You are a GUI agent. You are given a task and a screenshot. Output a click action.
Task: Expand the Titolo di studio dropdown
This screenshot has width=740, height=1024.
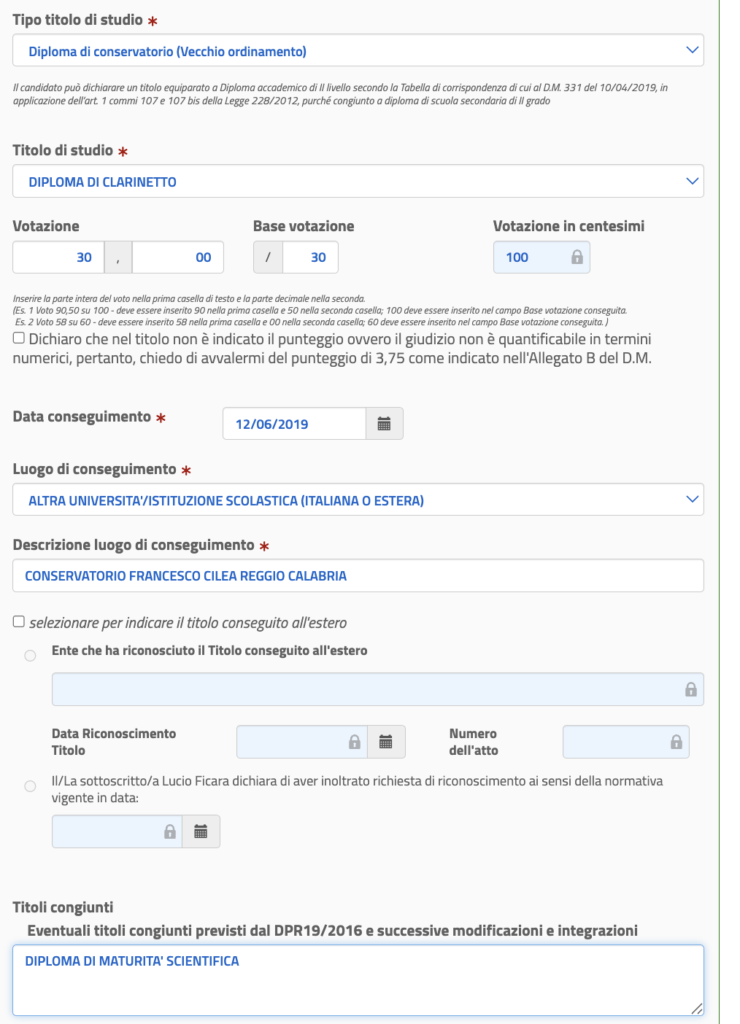[x=358, y=181]
